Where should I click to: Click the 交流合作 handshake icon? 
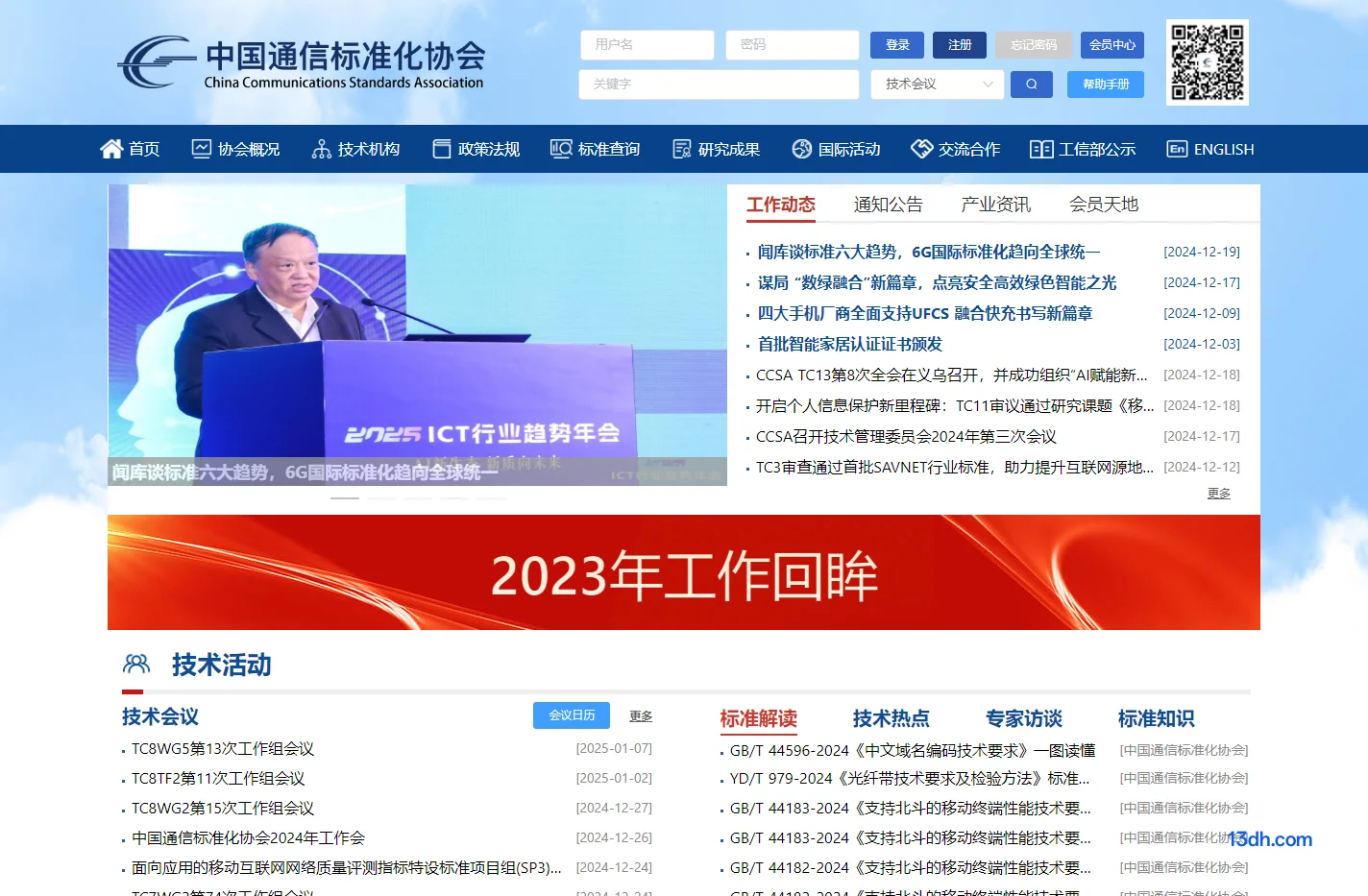pyautogui.click(x=922, y=149)
